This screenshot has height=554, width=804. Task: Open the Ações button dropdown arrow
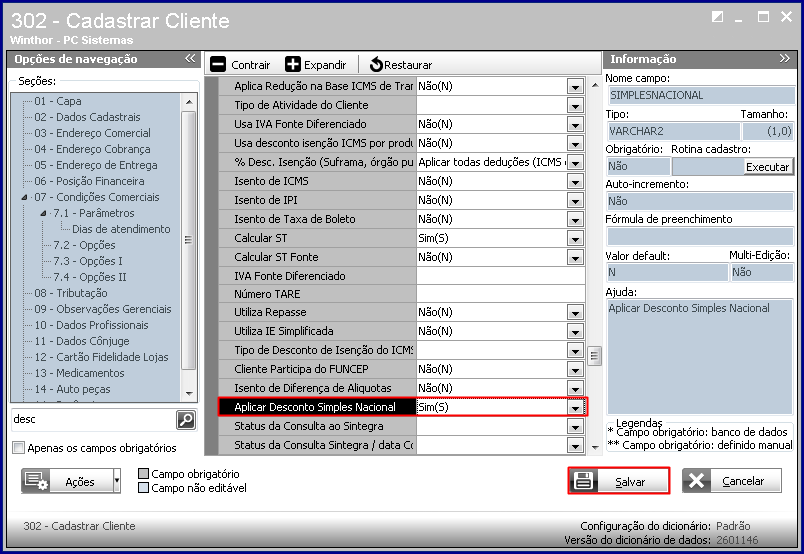coord(116,481)
